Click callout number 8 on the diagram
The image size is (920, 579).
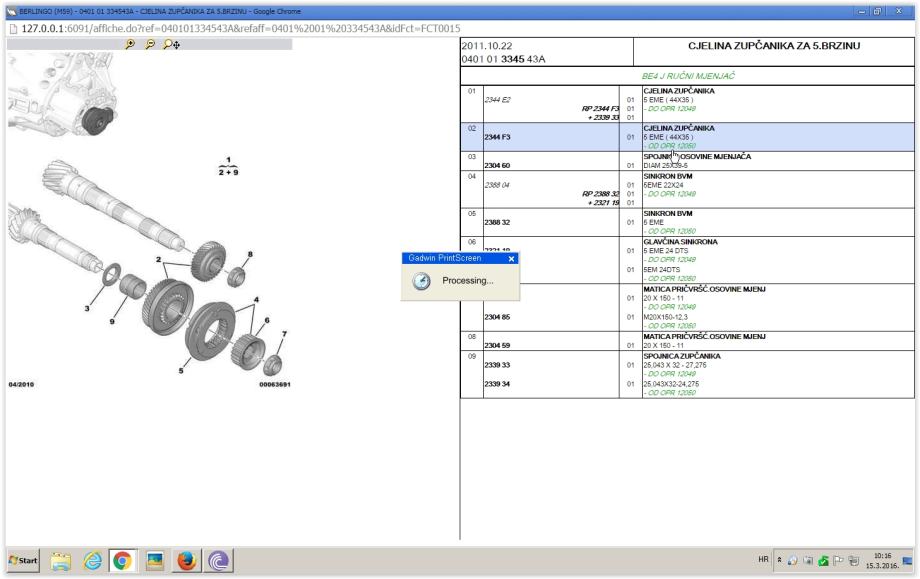pyautogui.click(x=250, y=254)
